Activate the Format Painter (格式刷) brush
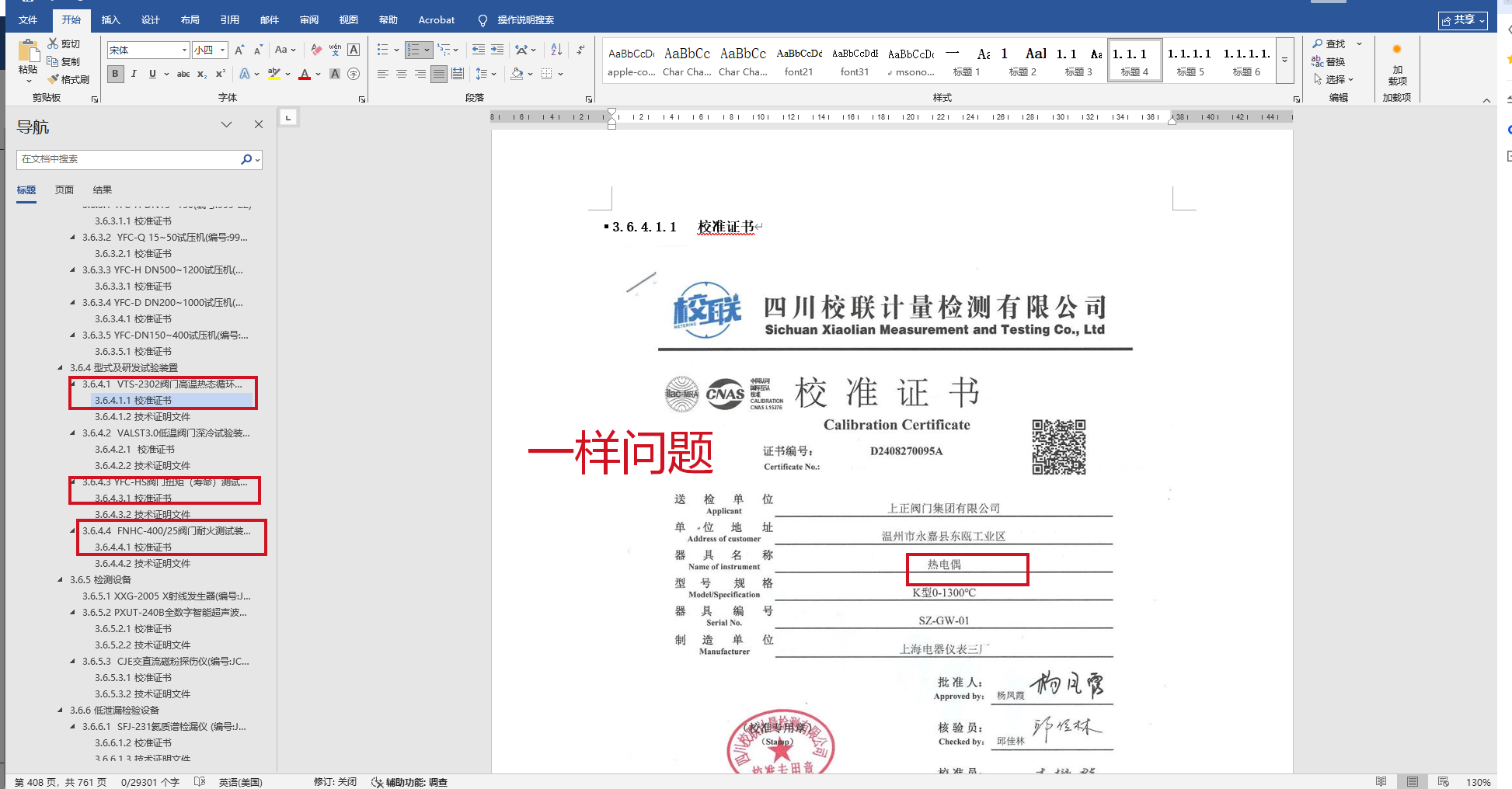The image size is (1512, 789). pos(53,79)
